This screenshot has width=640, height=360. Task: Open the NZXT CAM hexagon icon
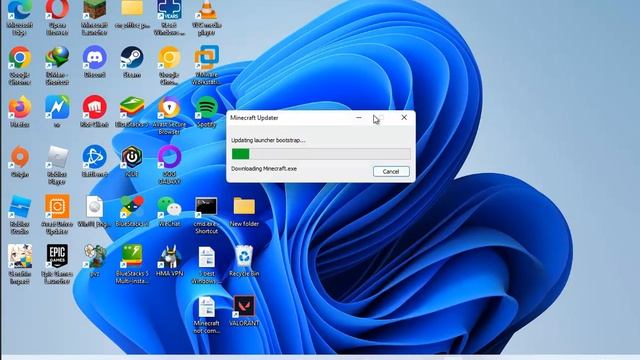click(x=132, y=162)
